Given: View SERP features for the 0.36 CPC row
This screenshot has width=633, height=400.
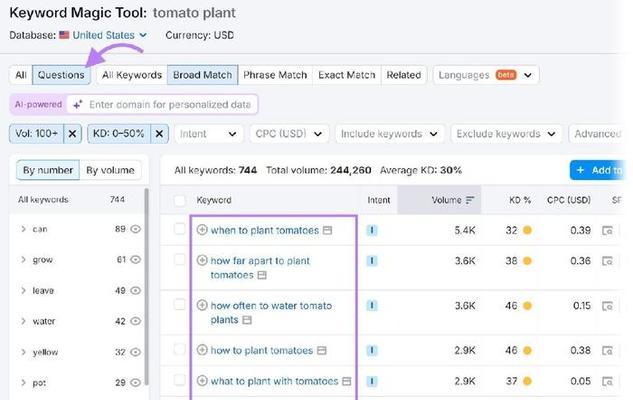Looking at the screenshot, I should coord(607,261).
